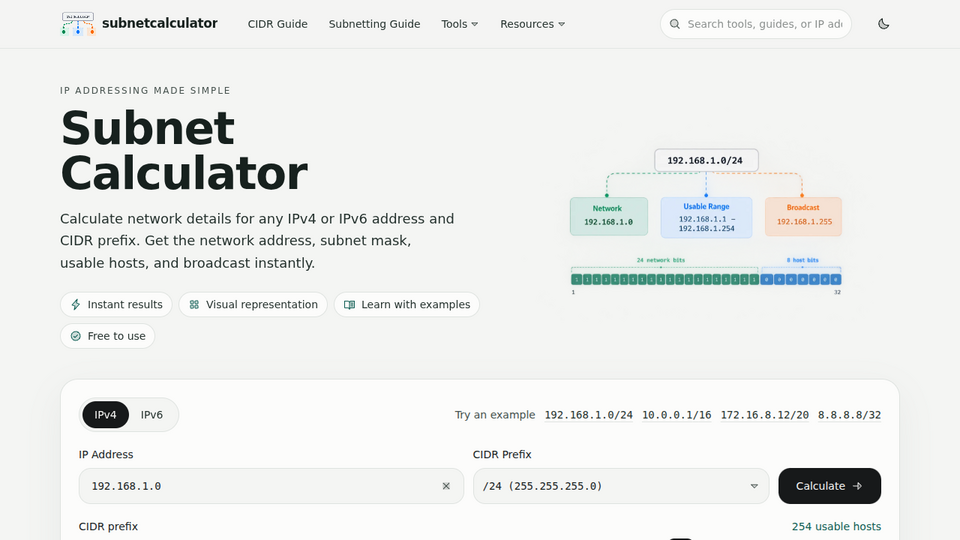Click the Learn with examples pill
Screen dimensions: 960x540
(407, 304)
